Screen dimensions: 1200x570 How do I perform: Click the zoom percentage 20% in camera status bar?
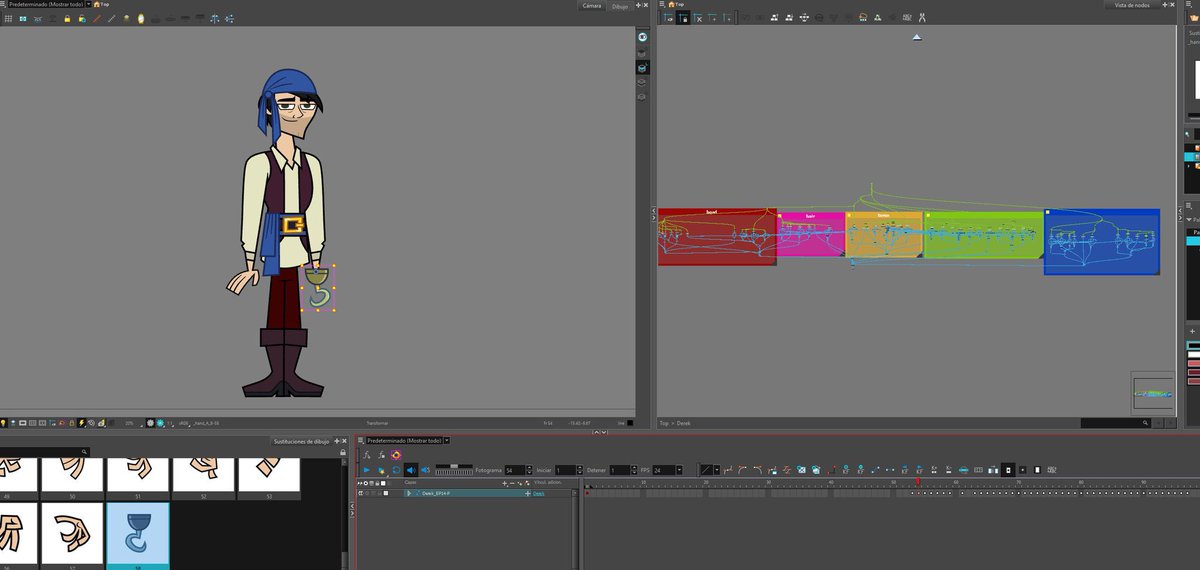[x=129, y=424]
